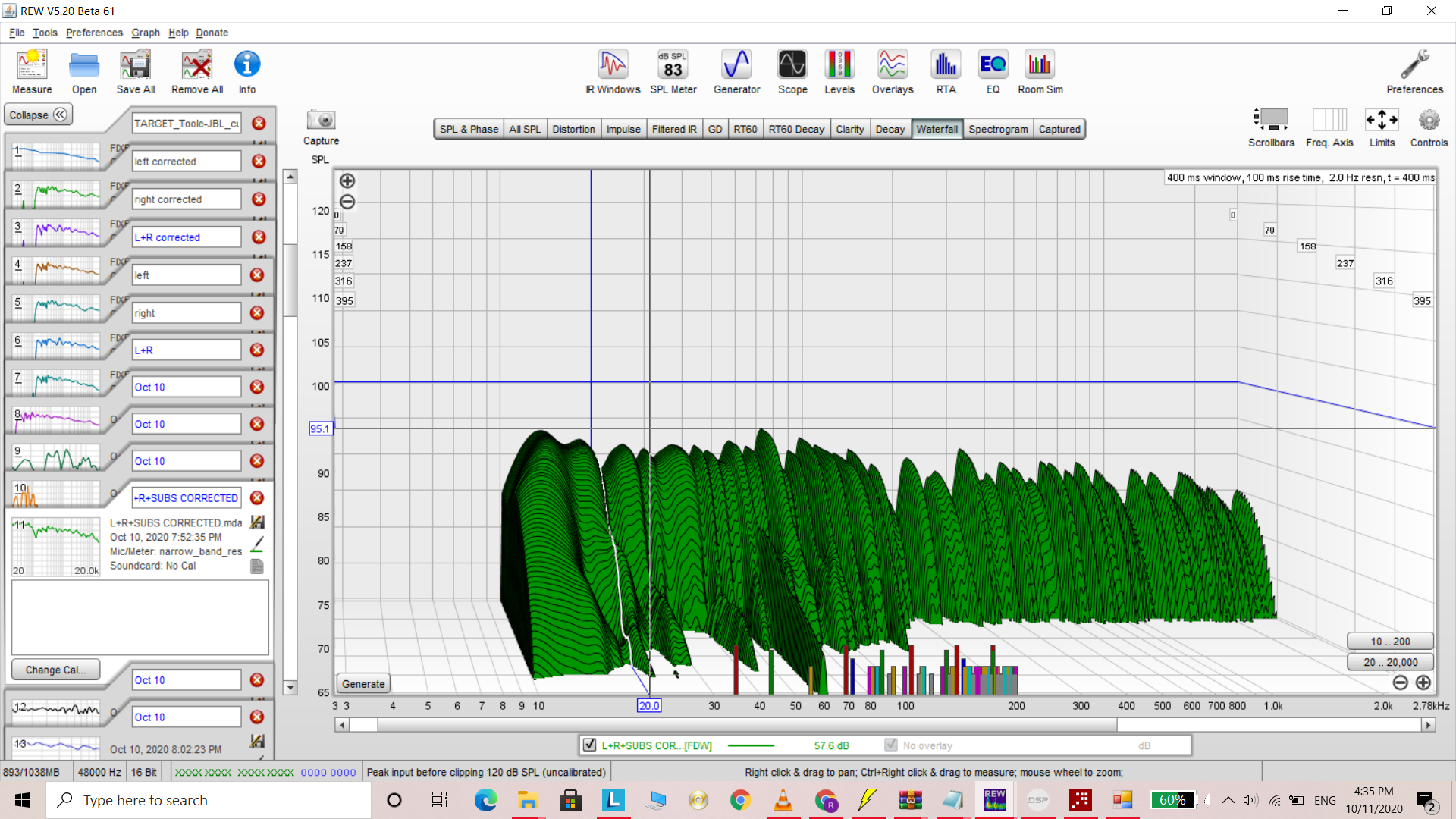Switch to All SPL tab
Image resolution: width=1456 pixels, height=819 pixels.
click(525, 129)
